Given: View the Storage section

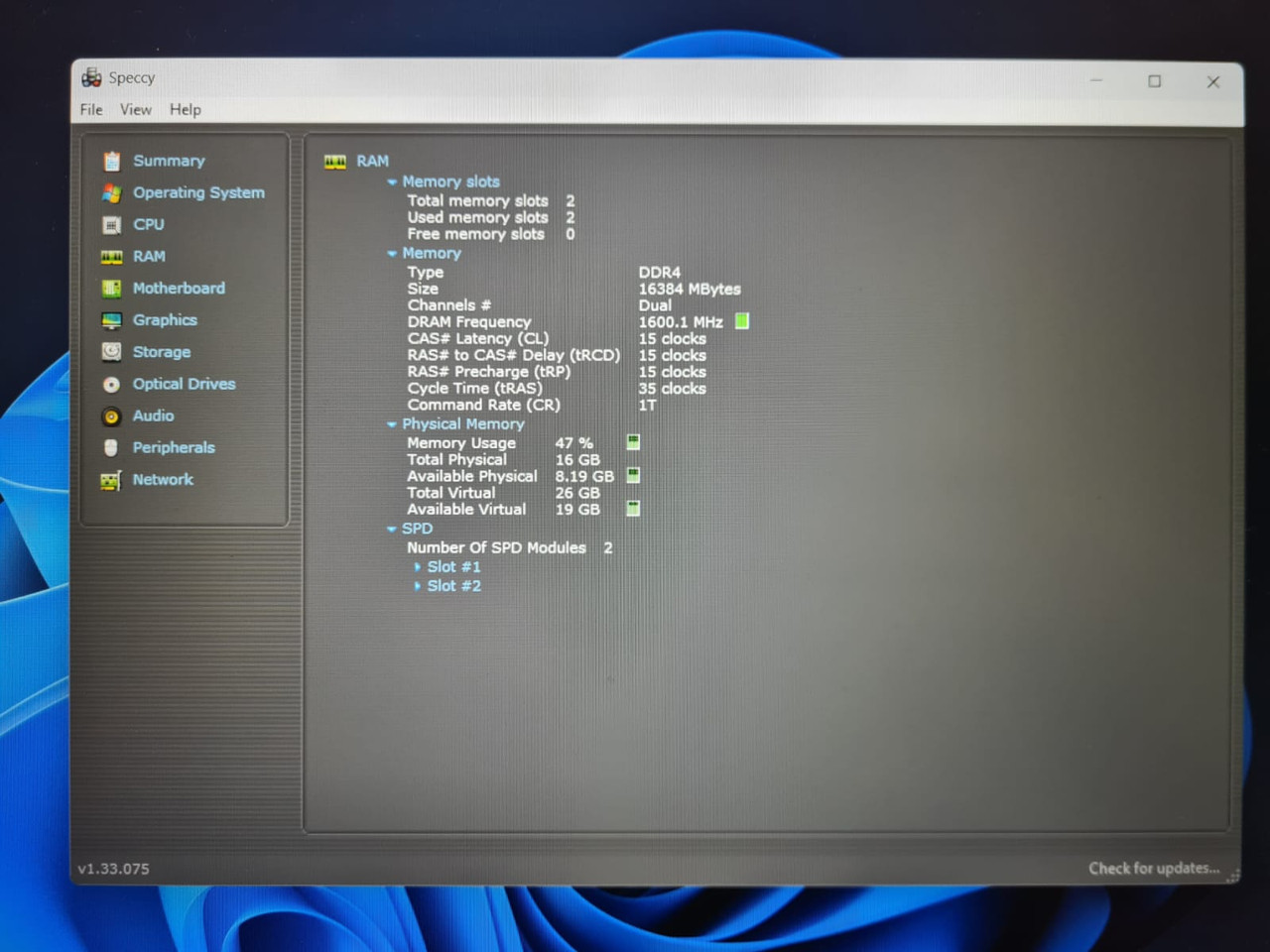Looking at the screenshot, I should 162,352.
